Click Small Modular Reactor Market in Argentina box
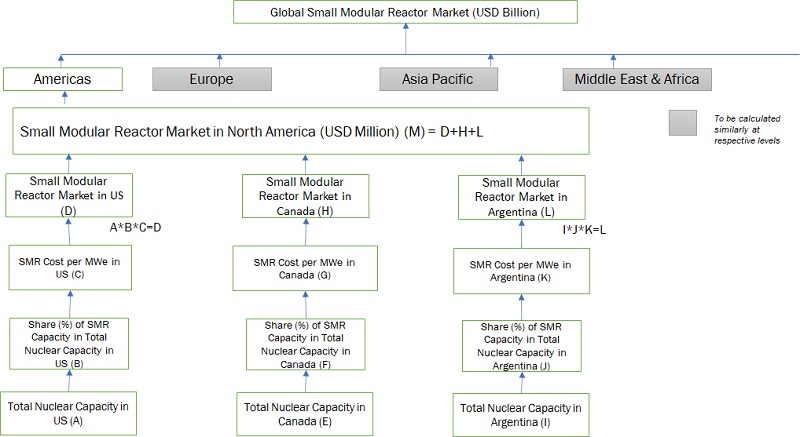Viewport: 800px width, 437px height. click(x=521, y=197)
